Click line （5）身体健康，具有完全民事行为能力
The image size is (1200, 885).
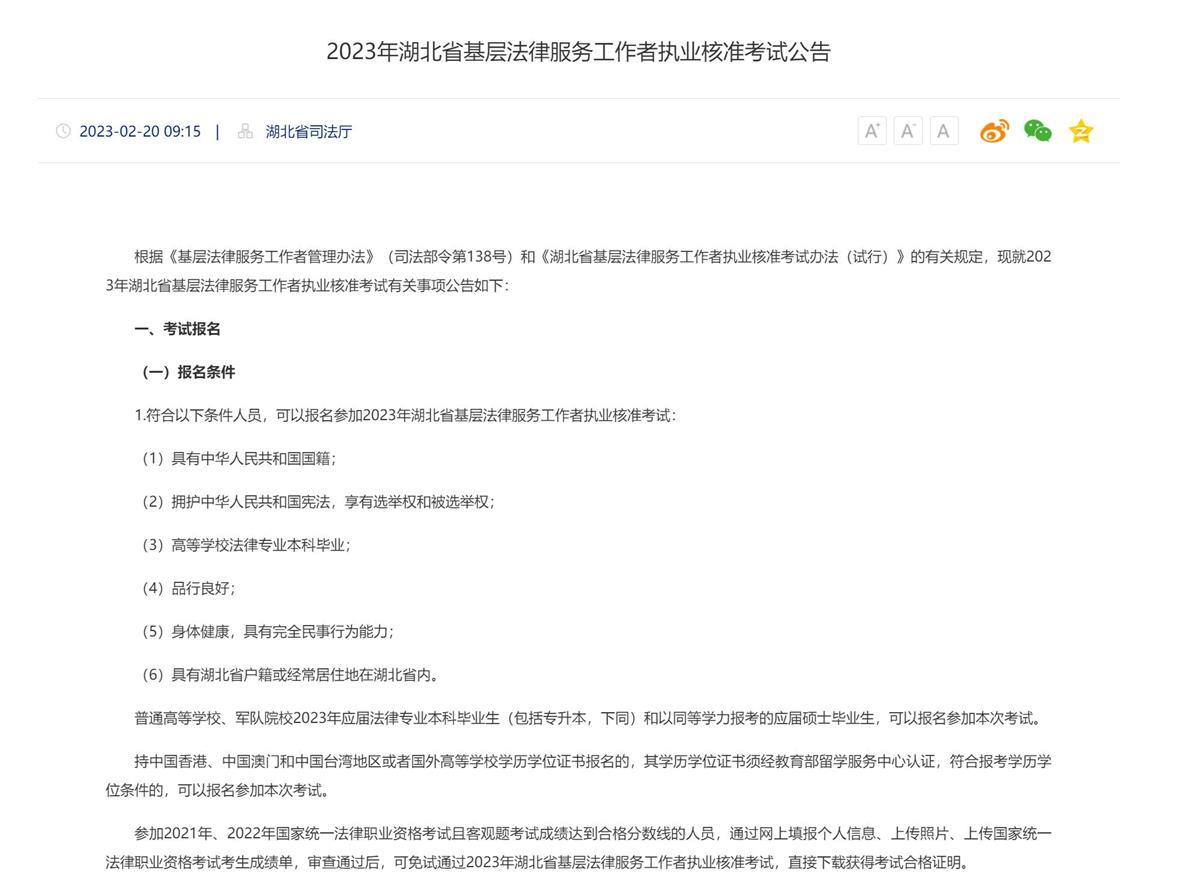click(x=265, y=631)
